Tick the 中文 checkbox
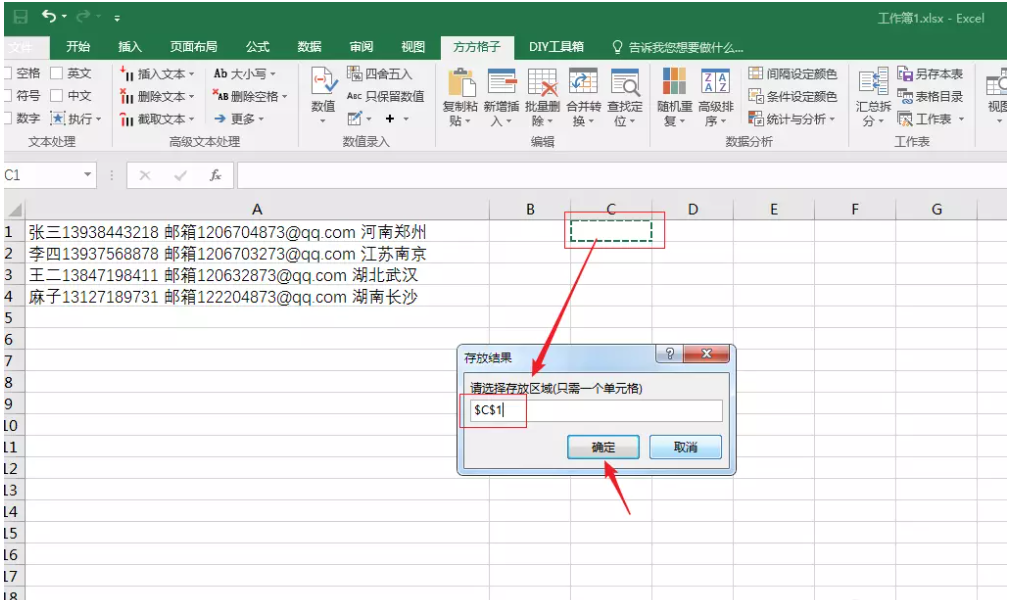Screen dimensions: 1009x600 pos(57,96)
